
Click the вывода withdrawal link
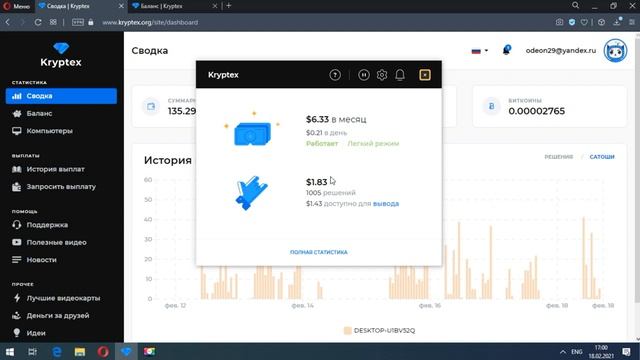[386, 204]
